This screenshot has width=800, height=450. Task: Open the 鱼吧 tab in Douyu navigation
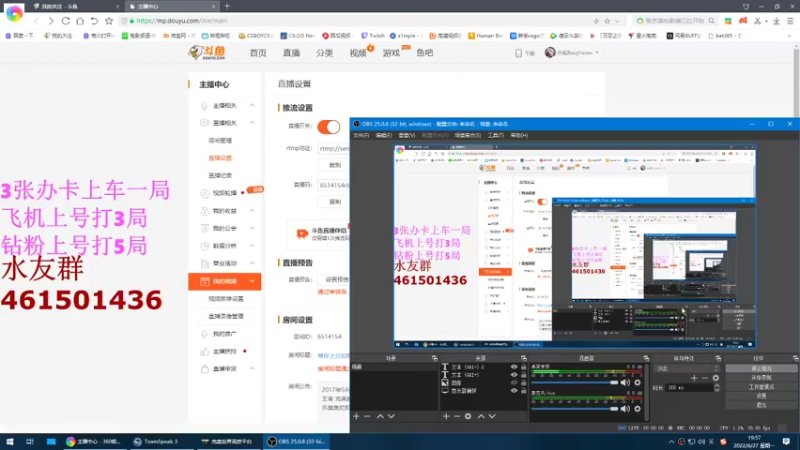(424, 53)
